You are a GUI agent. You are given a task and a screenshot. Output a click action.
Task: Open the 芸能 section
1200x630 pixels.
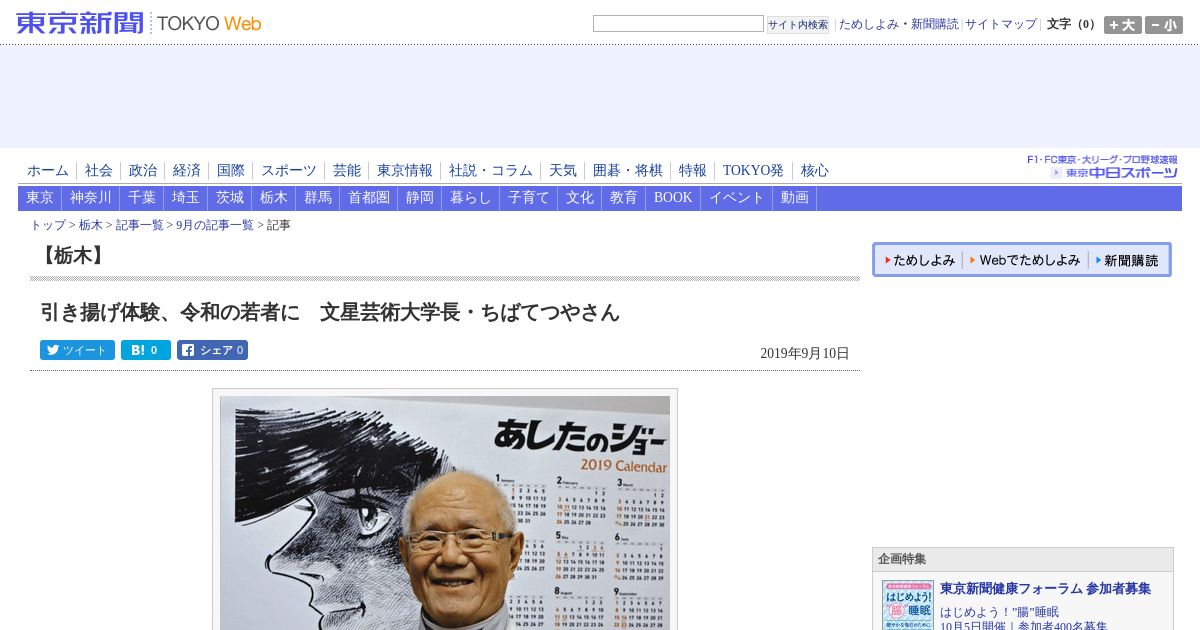347,171
